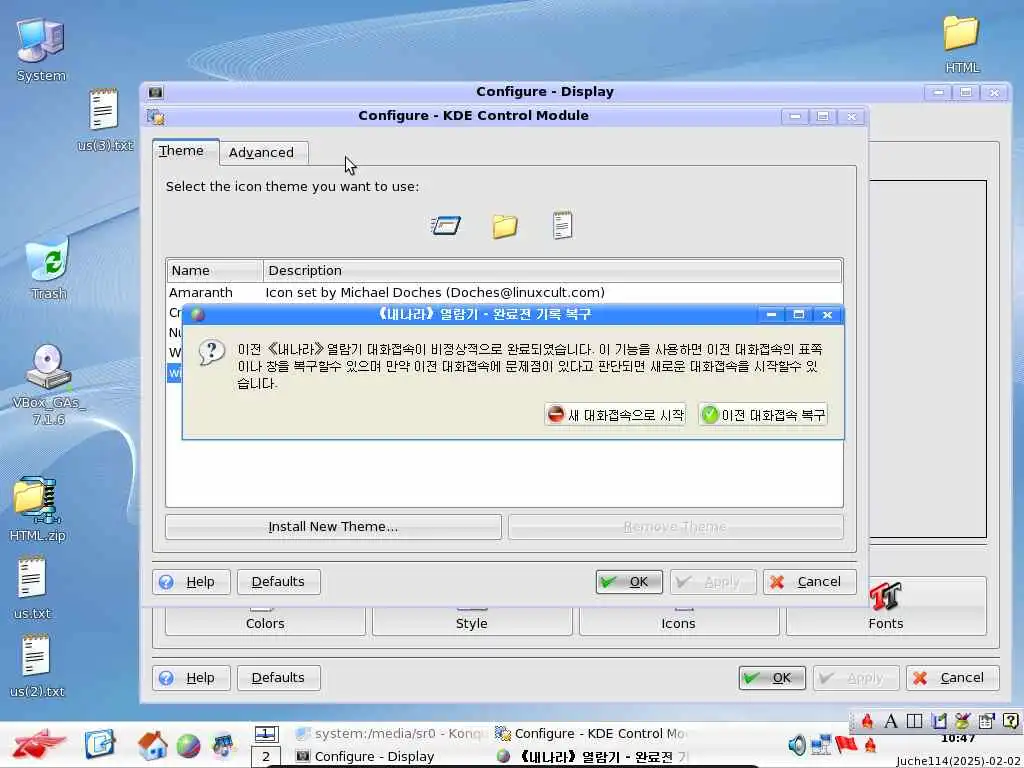Screen dimensions: 1024x768
Task: Click the question mark icon in Naenara dialog
Action: [x=211, y=353]
